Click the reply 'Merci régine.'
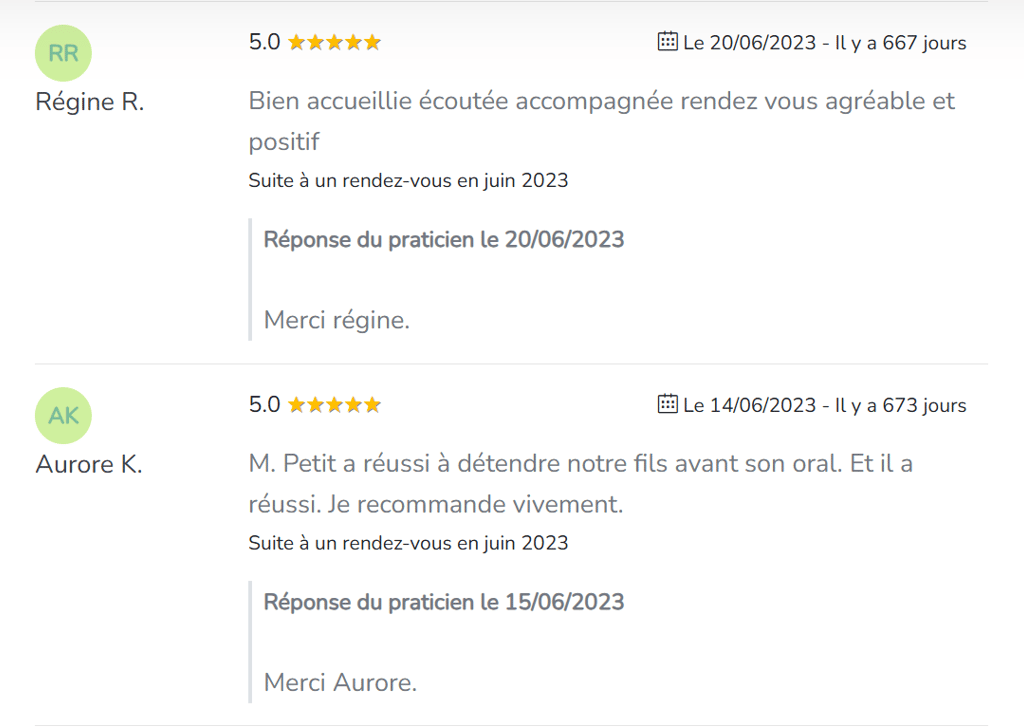This screenshot has height=727, width=1024. [336, 321]
